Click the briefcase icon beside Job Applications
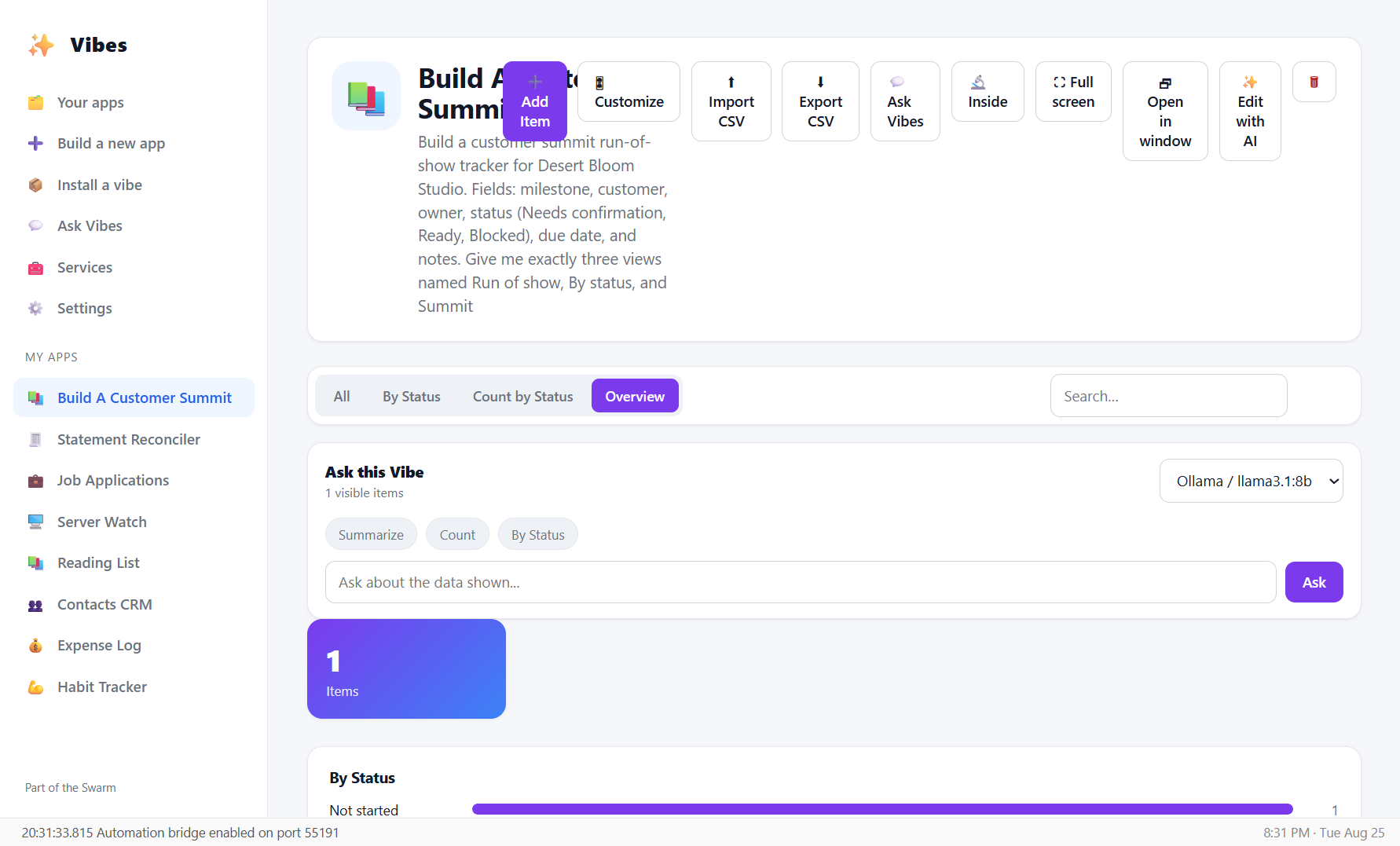 click(x=35, y=481)
